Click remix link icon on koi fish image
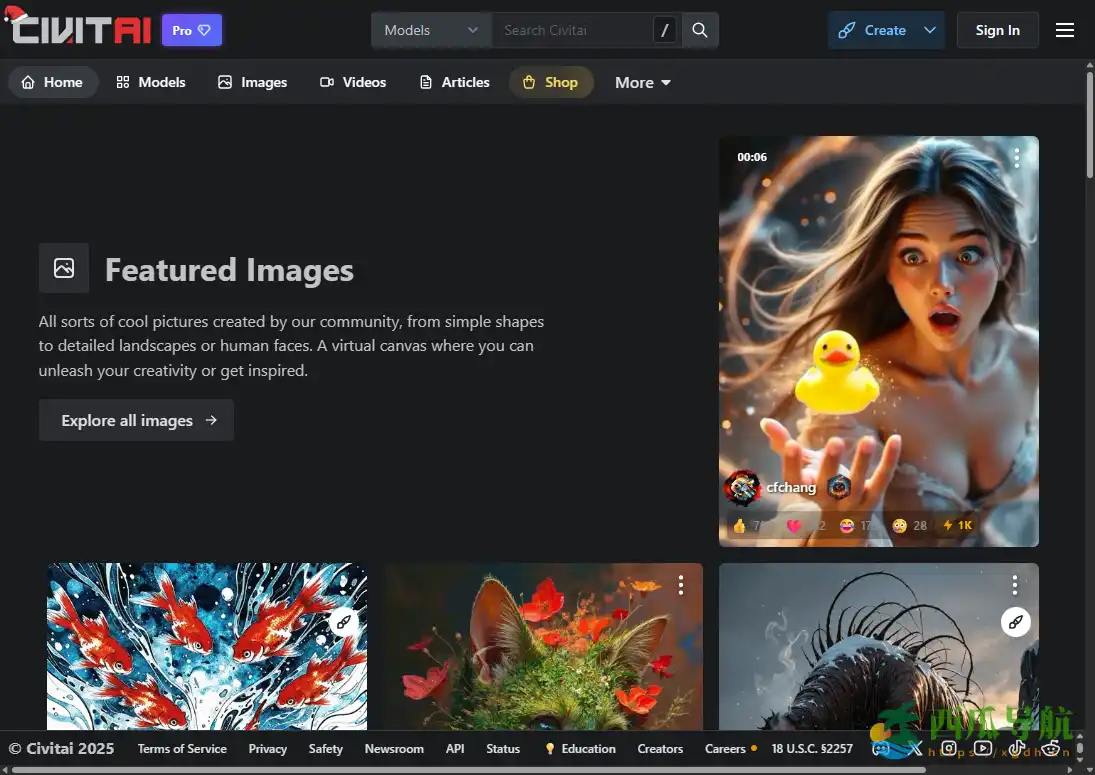 343,622
